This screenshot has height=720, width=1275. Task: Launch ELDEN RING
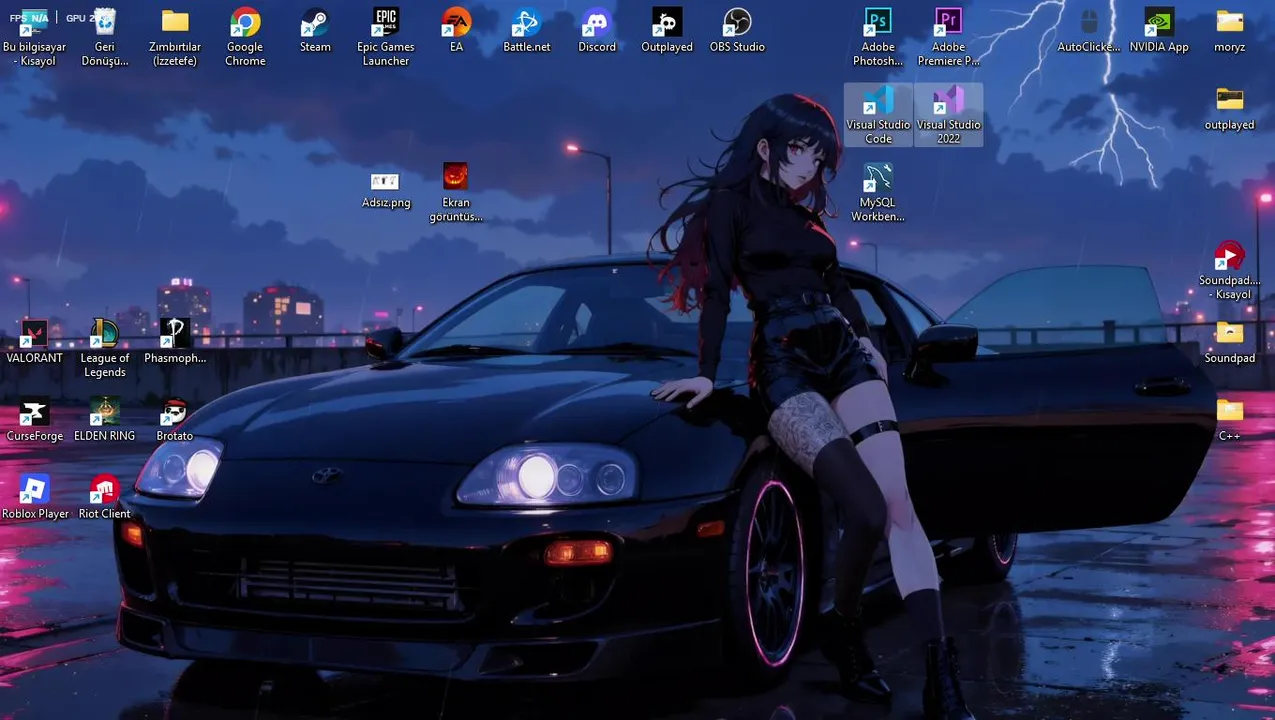105,420
